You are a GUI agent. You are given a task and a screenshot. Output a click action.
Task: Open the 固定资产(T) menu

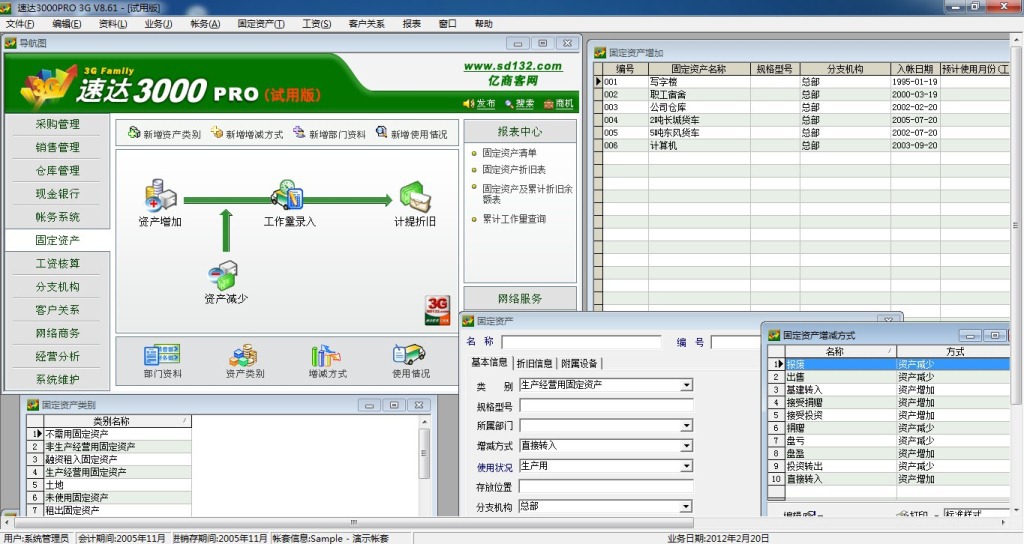tap(261, 24)
